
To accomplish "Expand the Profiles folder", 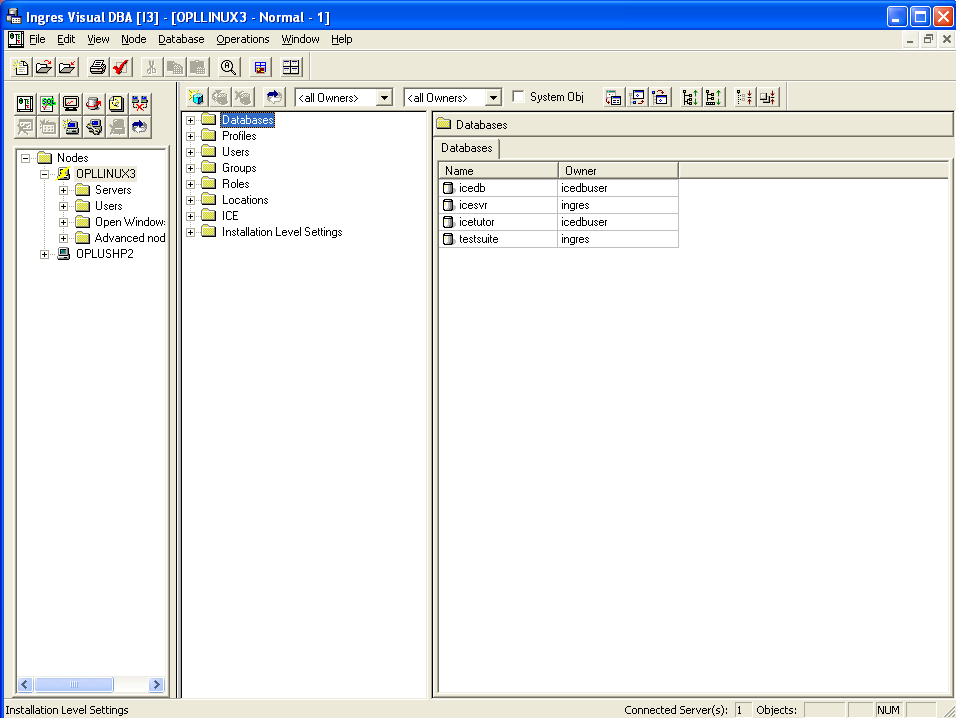I will click(190, 137).
